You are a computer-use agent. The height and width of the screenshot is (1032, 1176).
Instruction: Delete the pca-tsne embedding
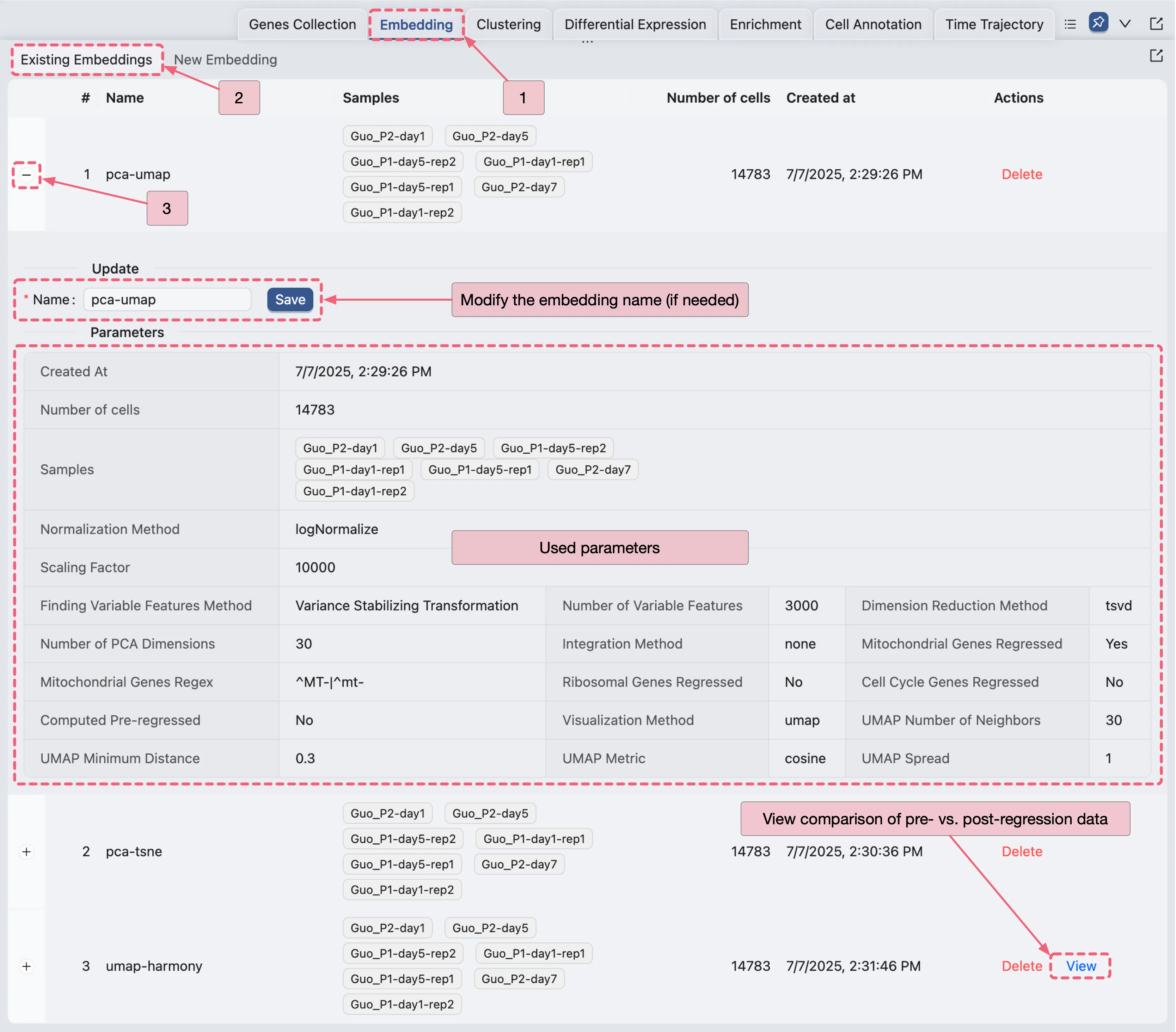click(1021, 851)
